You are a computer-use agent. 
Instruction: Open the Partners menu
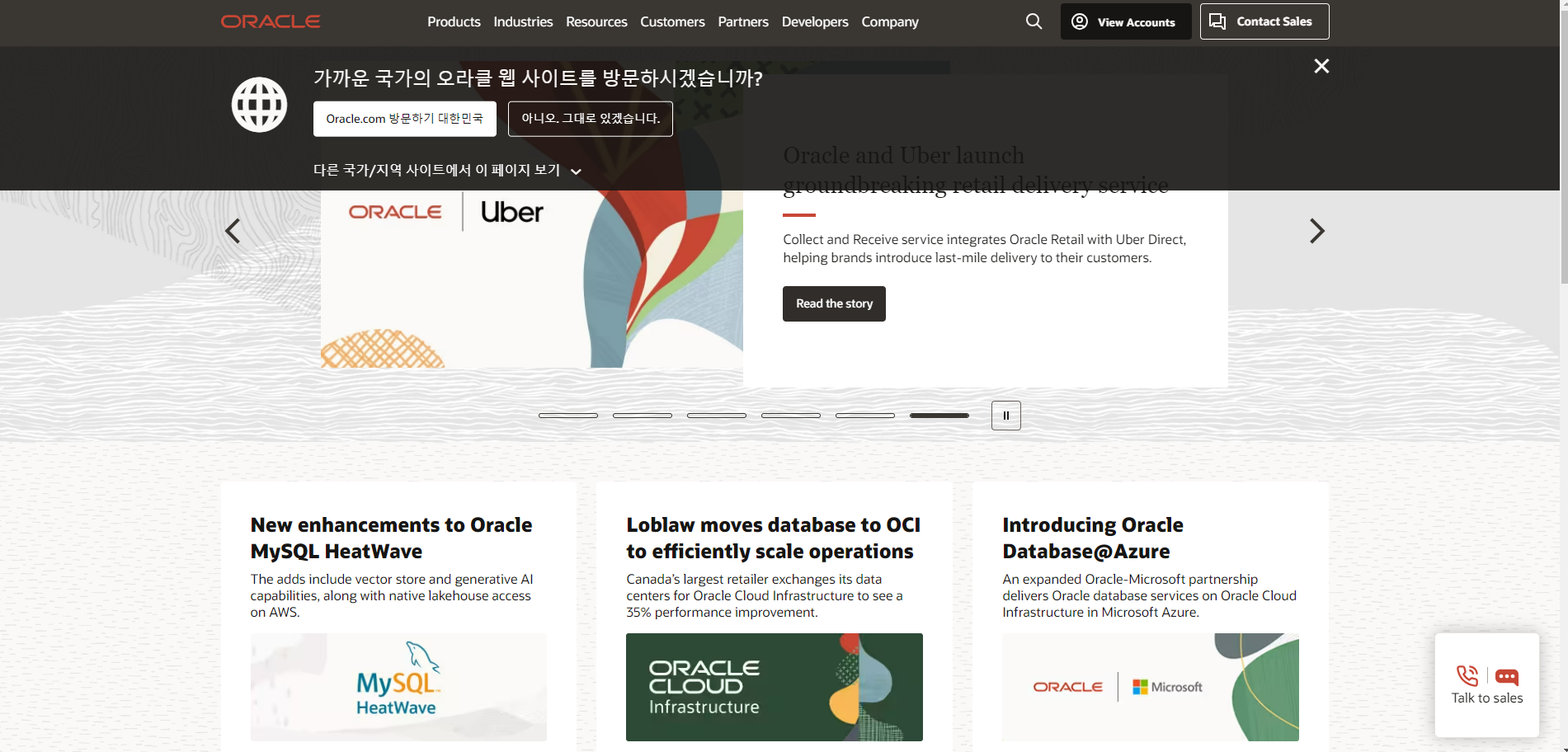pyautogui.click(x=743, y=21)
